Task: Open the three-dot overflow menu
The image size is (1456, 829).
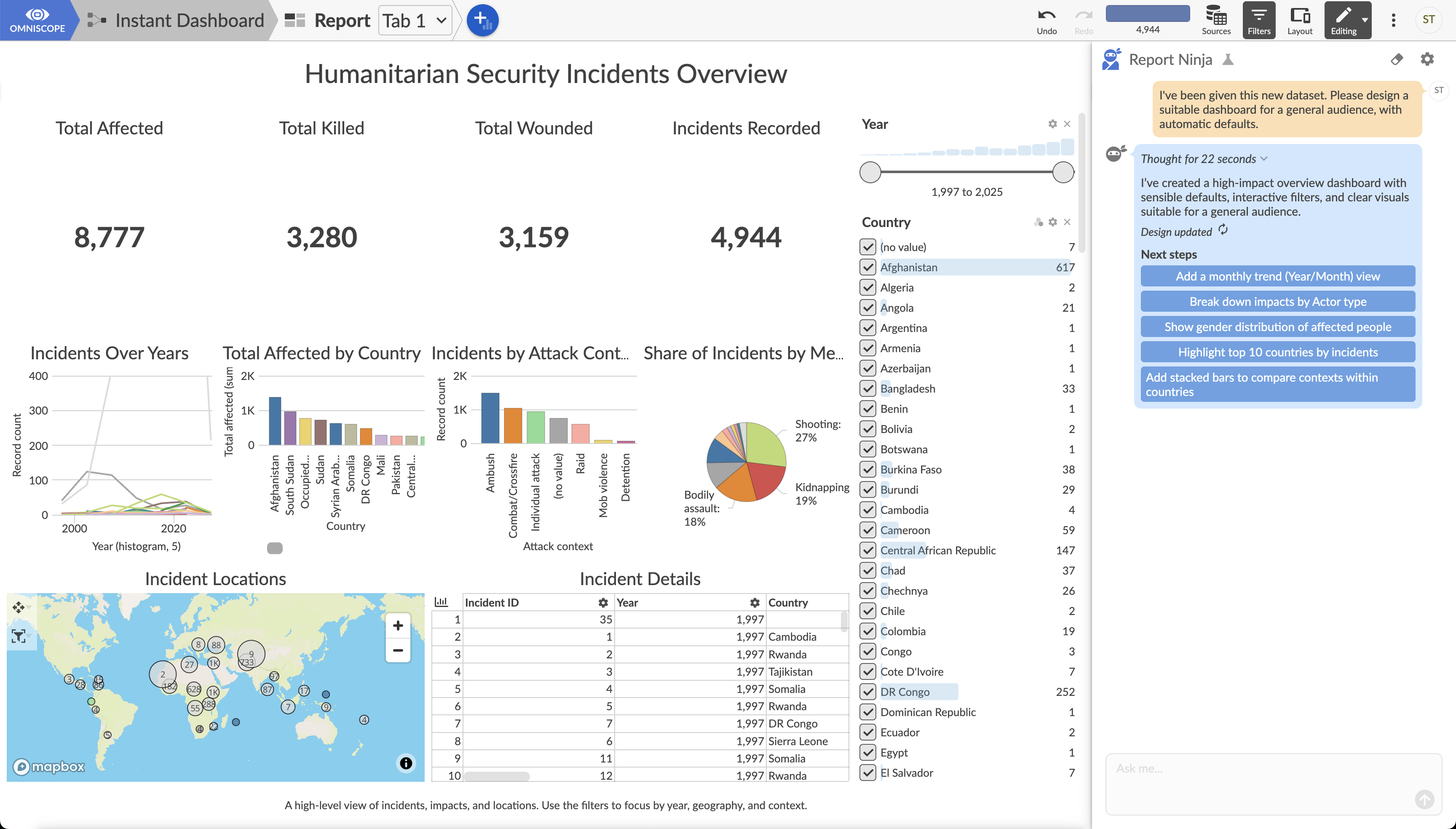Action: click(1393, 21)
